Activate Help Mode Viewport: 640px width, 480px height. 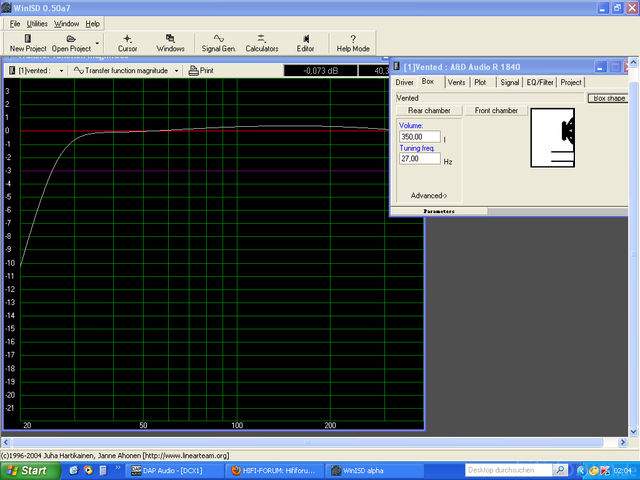353,43
